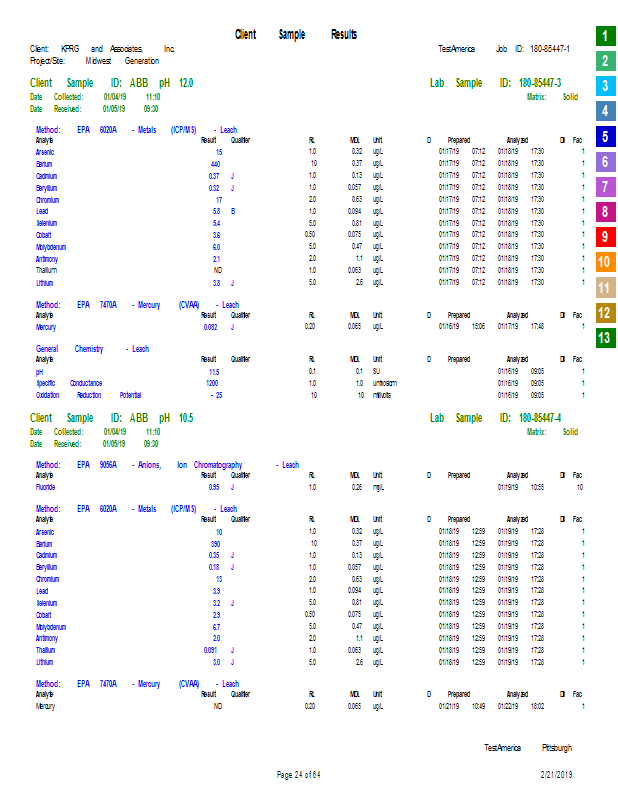
Task: Jump to green section tab 13
Action: [x=605, y=338]
